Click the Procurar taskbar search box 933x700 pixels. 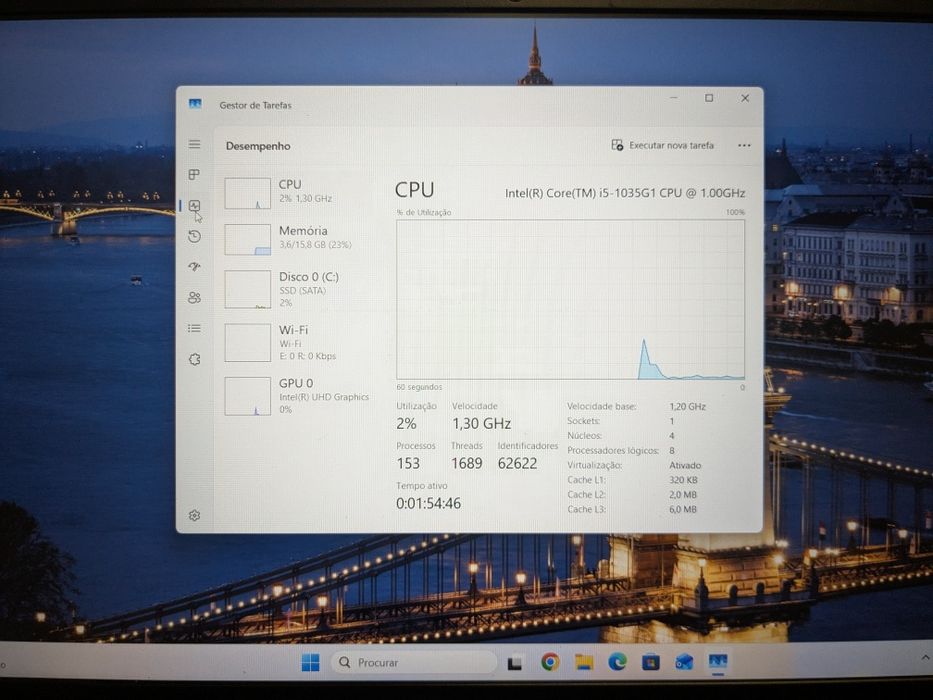point(414,662)
